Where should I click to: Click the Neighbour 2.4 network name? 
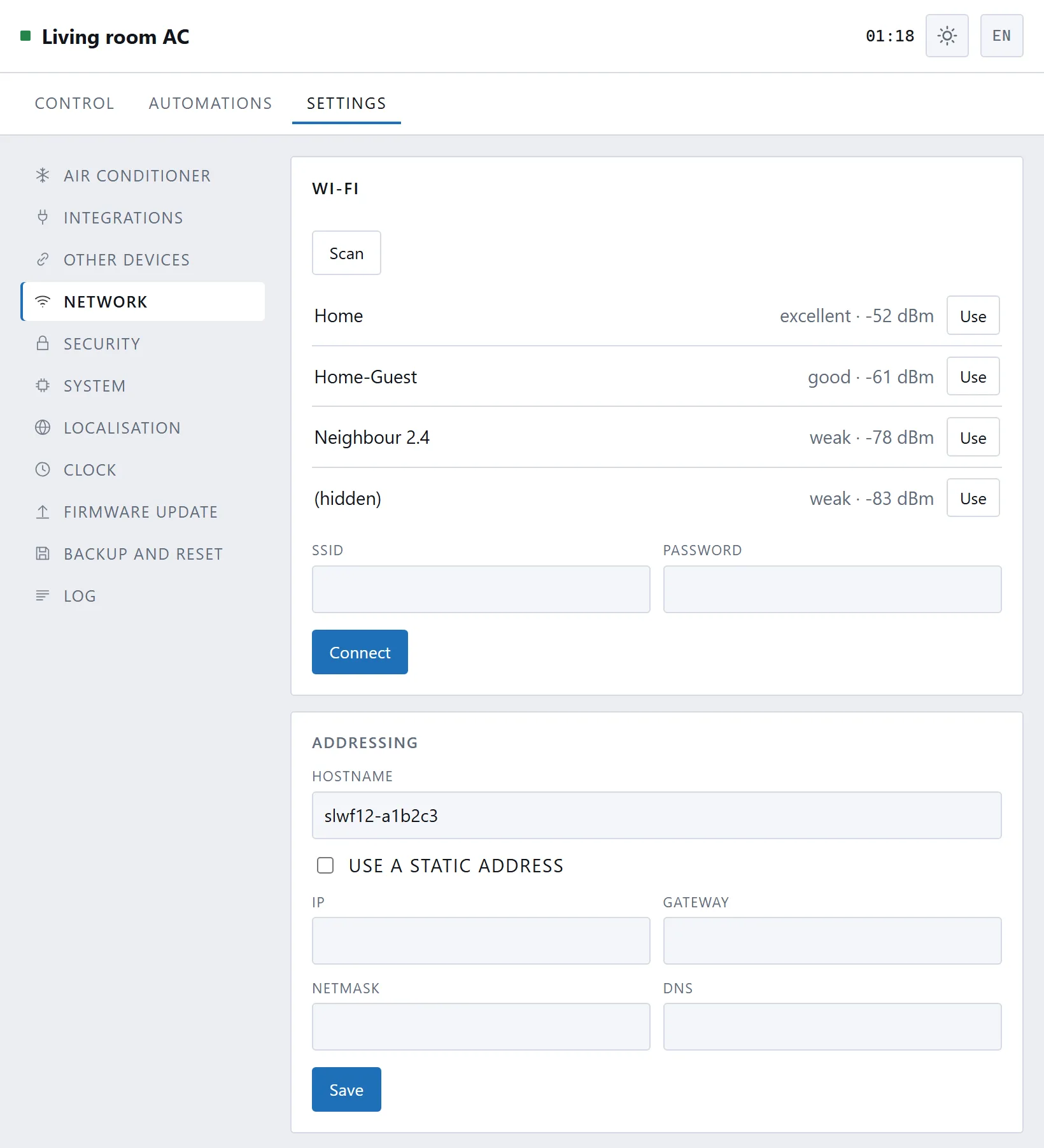[x=372, y=437]
